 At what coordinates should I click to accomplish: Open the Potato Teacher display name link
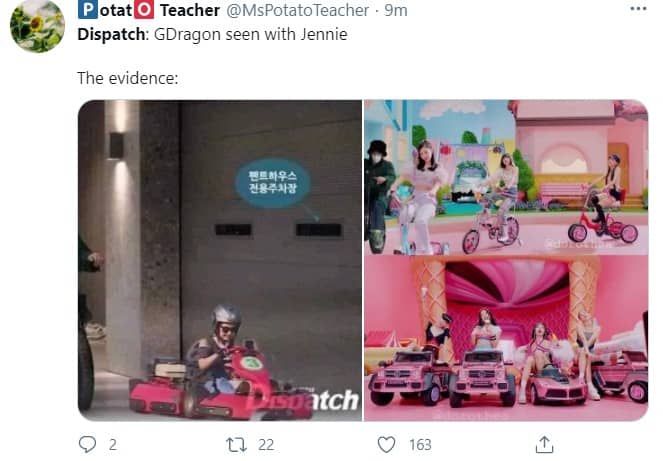pos(149,10)
